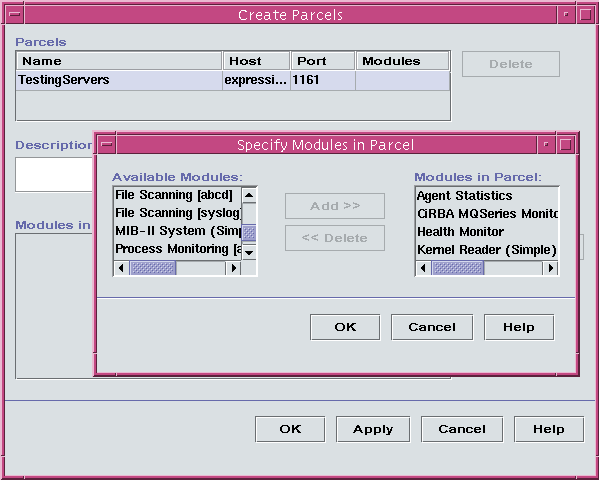
Task: Confirm with OK in Specify Modules dialog
Action: click(345, 327)
